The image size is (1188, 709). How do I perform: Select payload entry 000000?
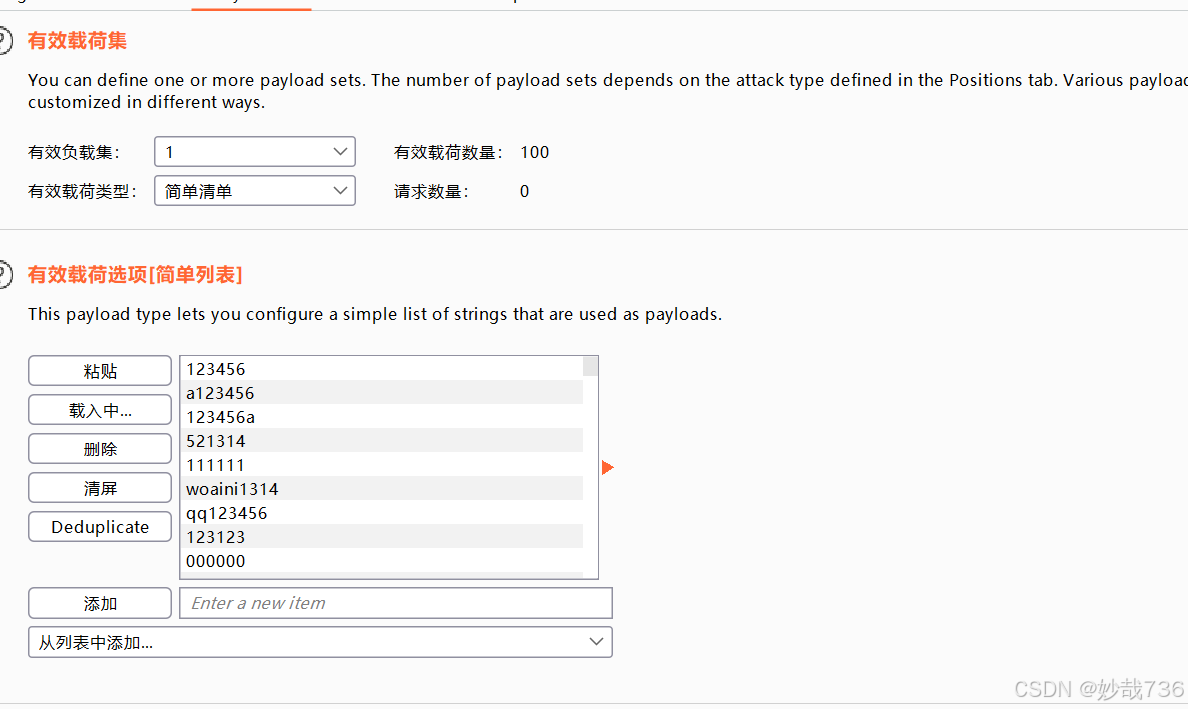pos(382,561)
